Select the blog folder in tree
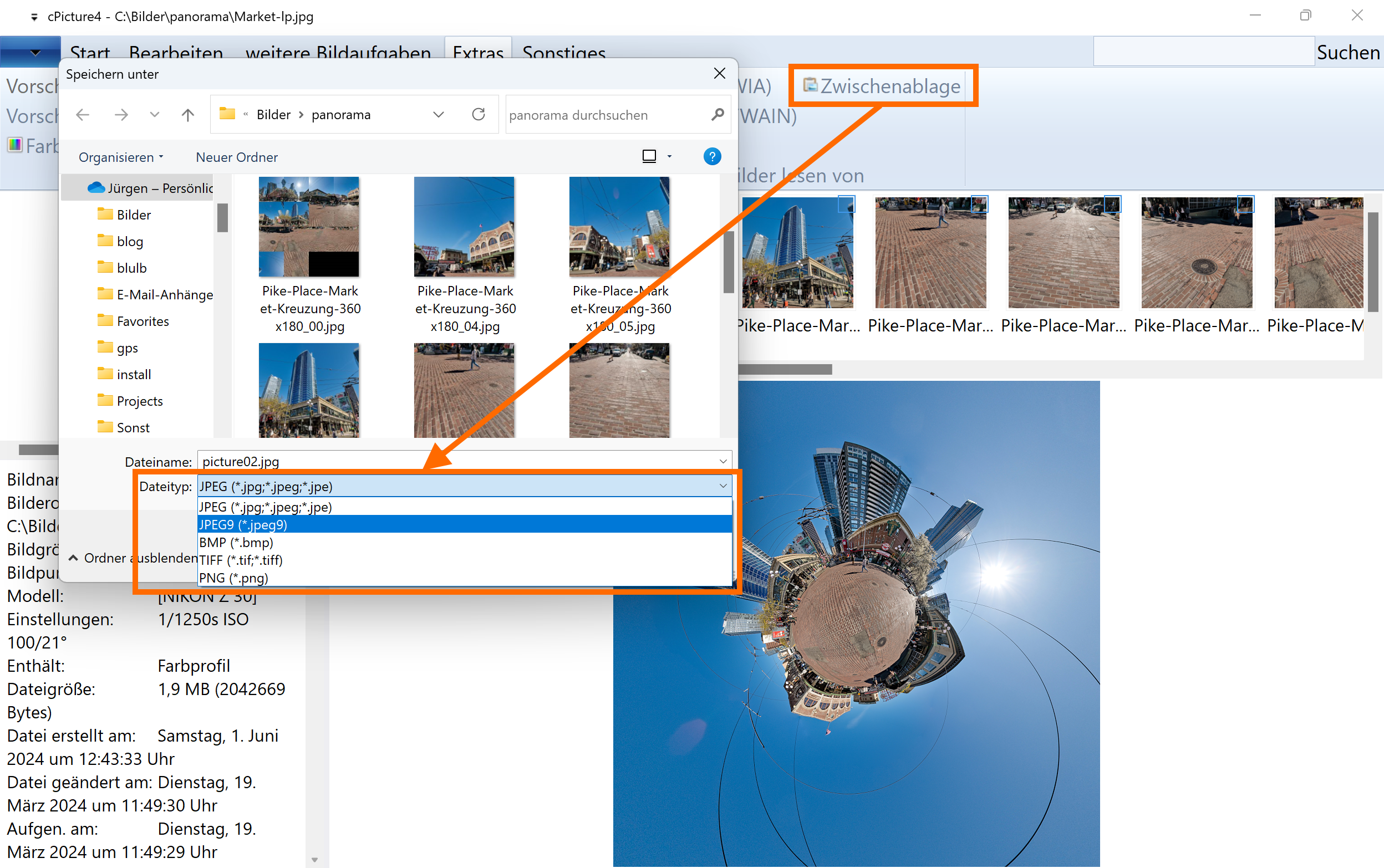This screenshot has height=868, width=1384. pos(129,242)
